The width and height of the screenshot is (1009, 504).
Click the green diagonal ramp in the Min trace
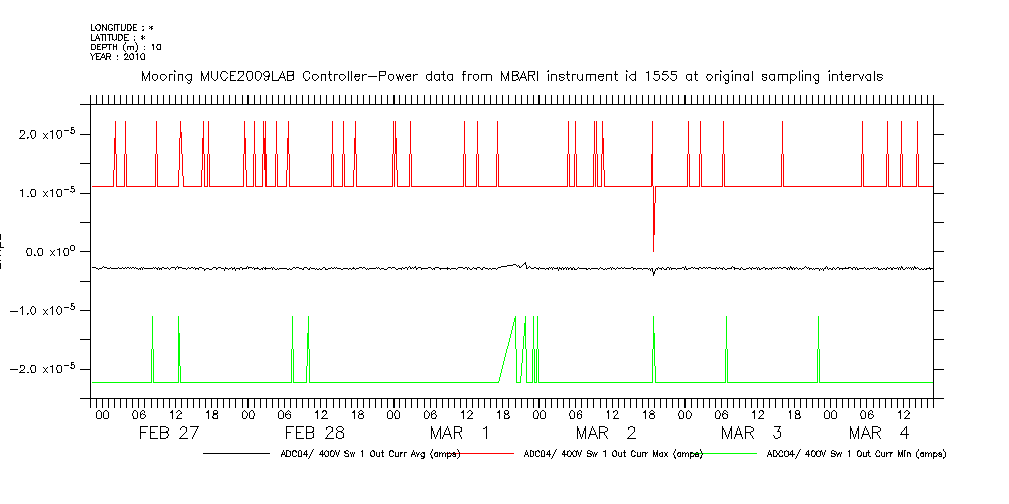coord(507,350)
